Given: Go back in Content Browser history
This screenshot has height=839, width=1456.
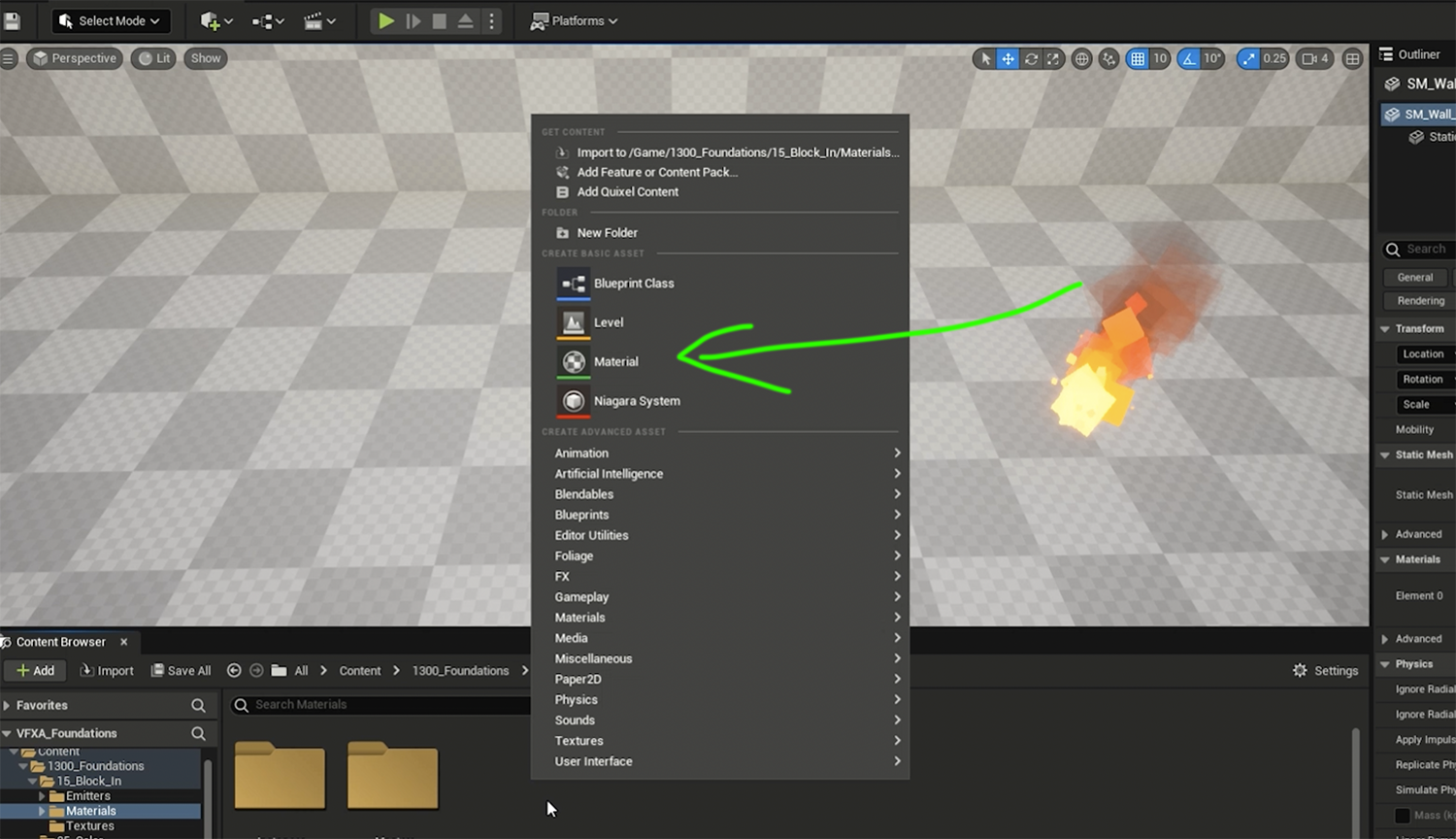Looking at the screenshot, I should point(234,671).
